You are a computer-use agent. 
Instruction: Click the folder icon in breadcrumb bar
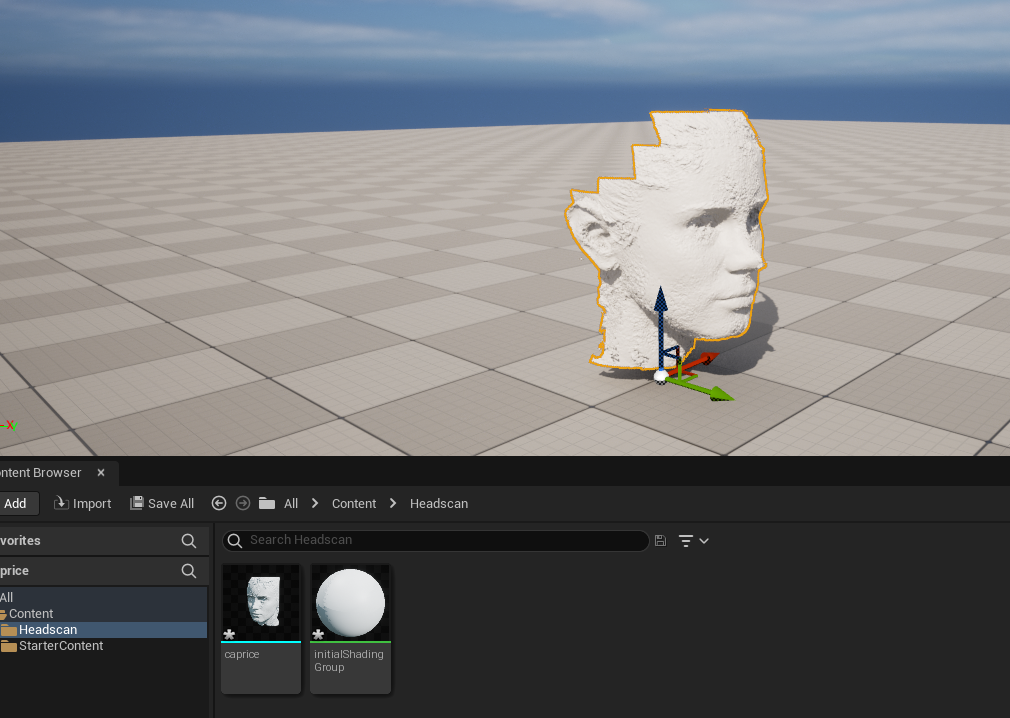pos(267,503)
